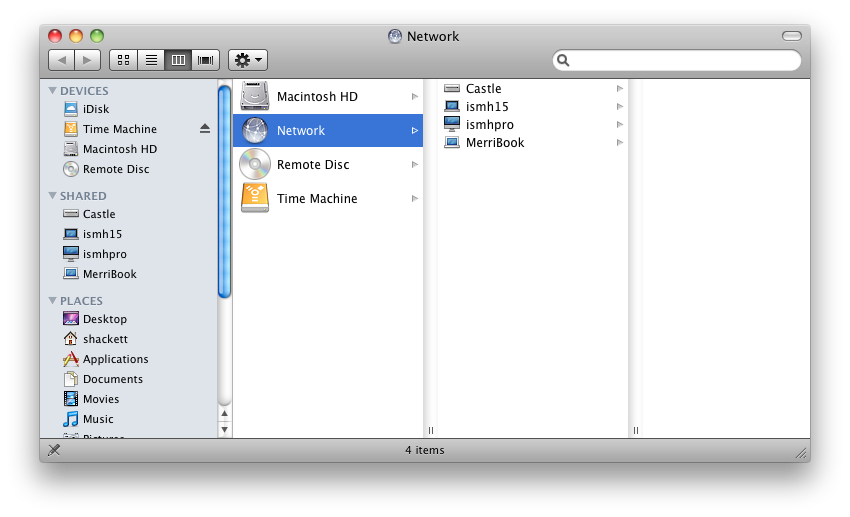Select the Network globe item in the column

(x=328, y=130)
